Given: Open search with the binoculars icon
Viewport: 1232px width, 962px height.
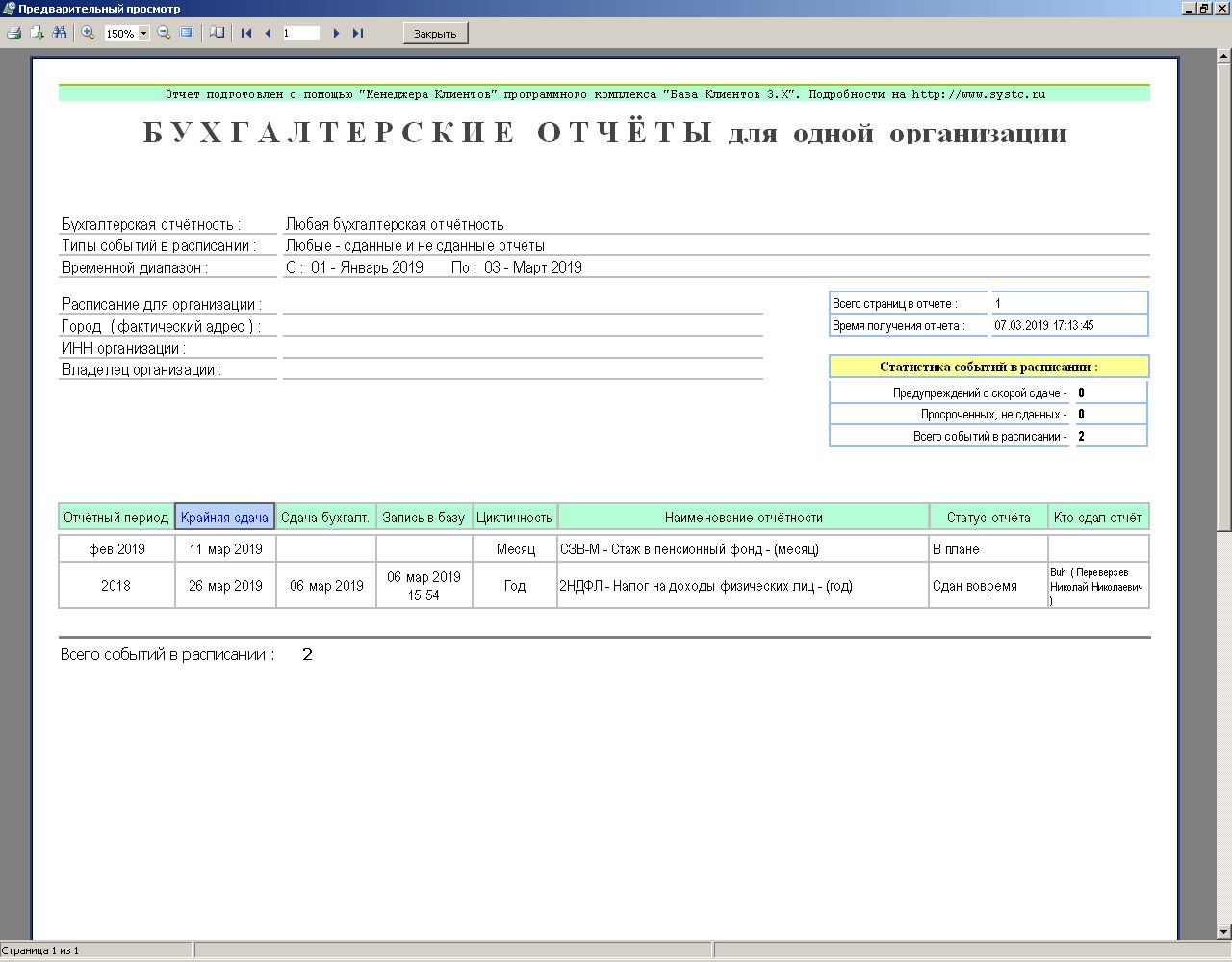Looking at the screenshot, I should tap(60, 33).
